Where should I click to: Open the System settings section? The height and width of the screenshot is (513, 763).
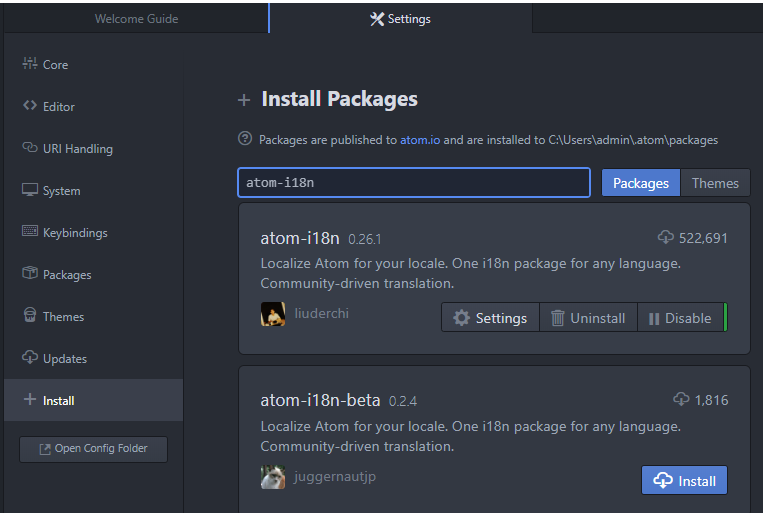coord(93,190)
